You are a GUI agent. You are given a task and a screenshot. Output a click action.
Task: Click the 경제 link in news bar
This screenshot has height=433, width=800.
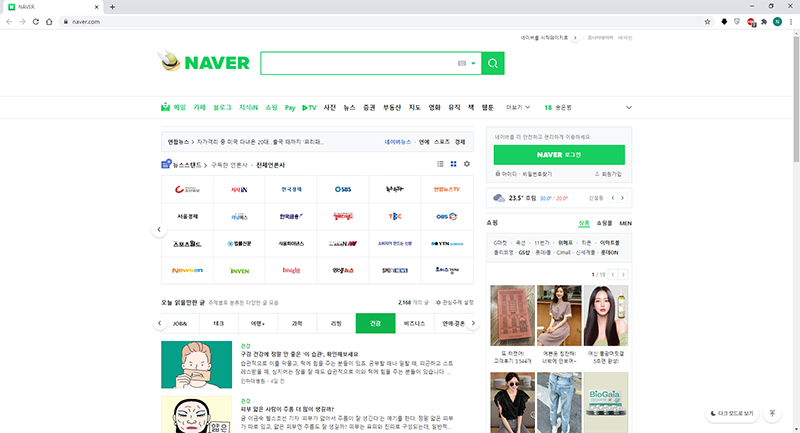(460, 142)
